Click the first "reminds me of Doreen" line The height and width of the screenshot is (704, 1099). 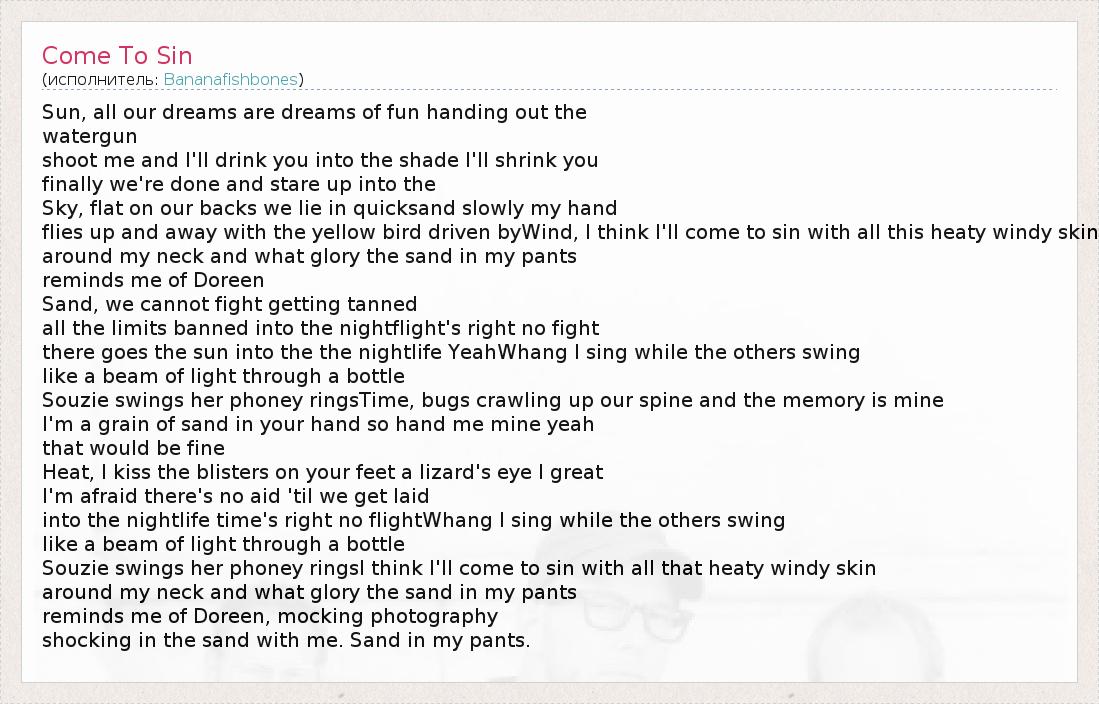point(153,280)
